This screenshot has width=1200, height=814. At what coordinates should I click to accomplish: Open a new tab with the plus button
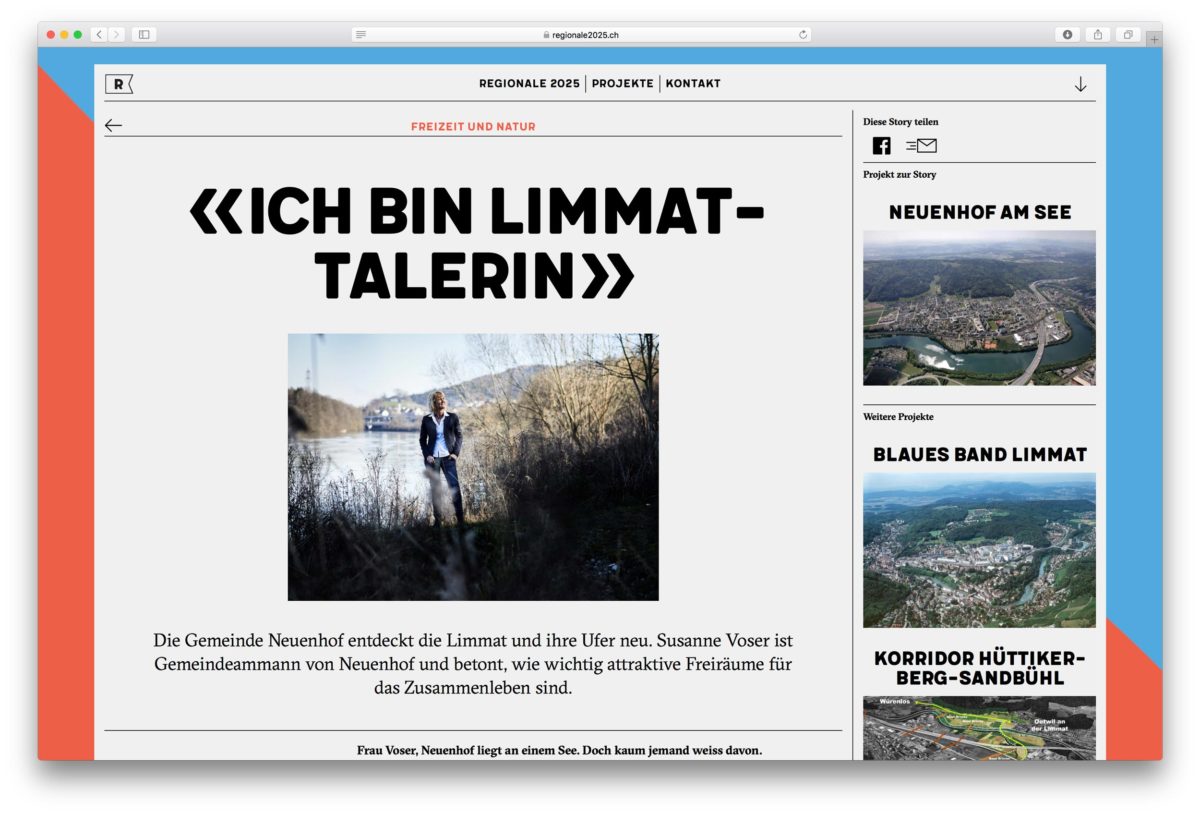click(x=1153, y=39)
